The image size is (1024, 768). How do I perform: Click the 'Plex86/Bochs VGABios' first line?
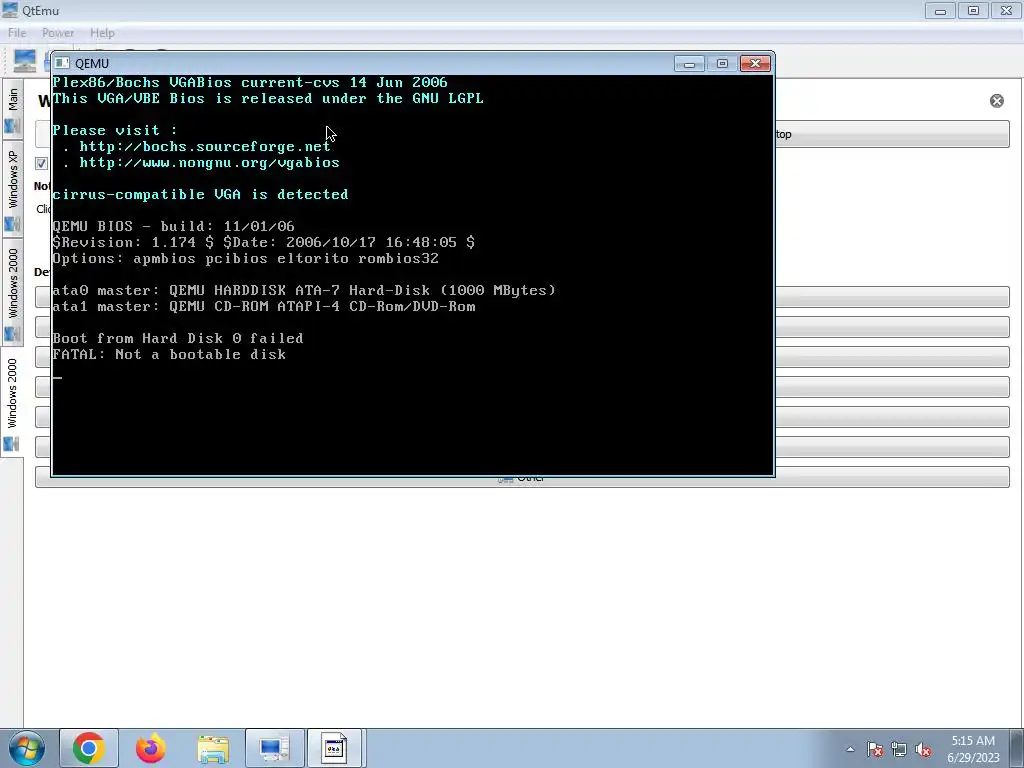click(249, 82)
